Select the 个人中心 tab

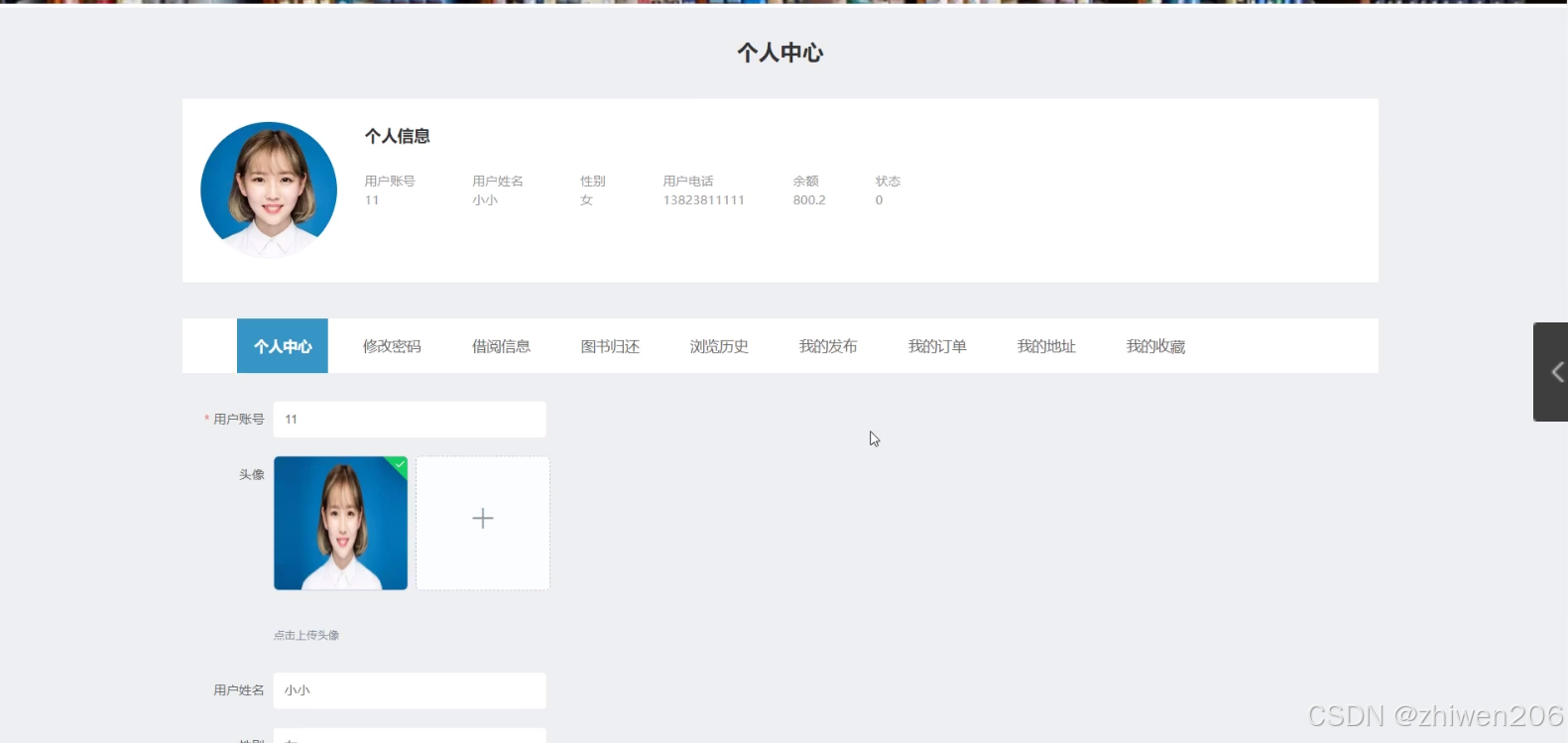pos(283,346)
